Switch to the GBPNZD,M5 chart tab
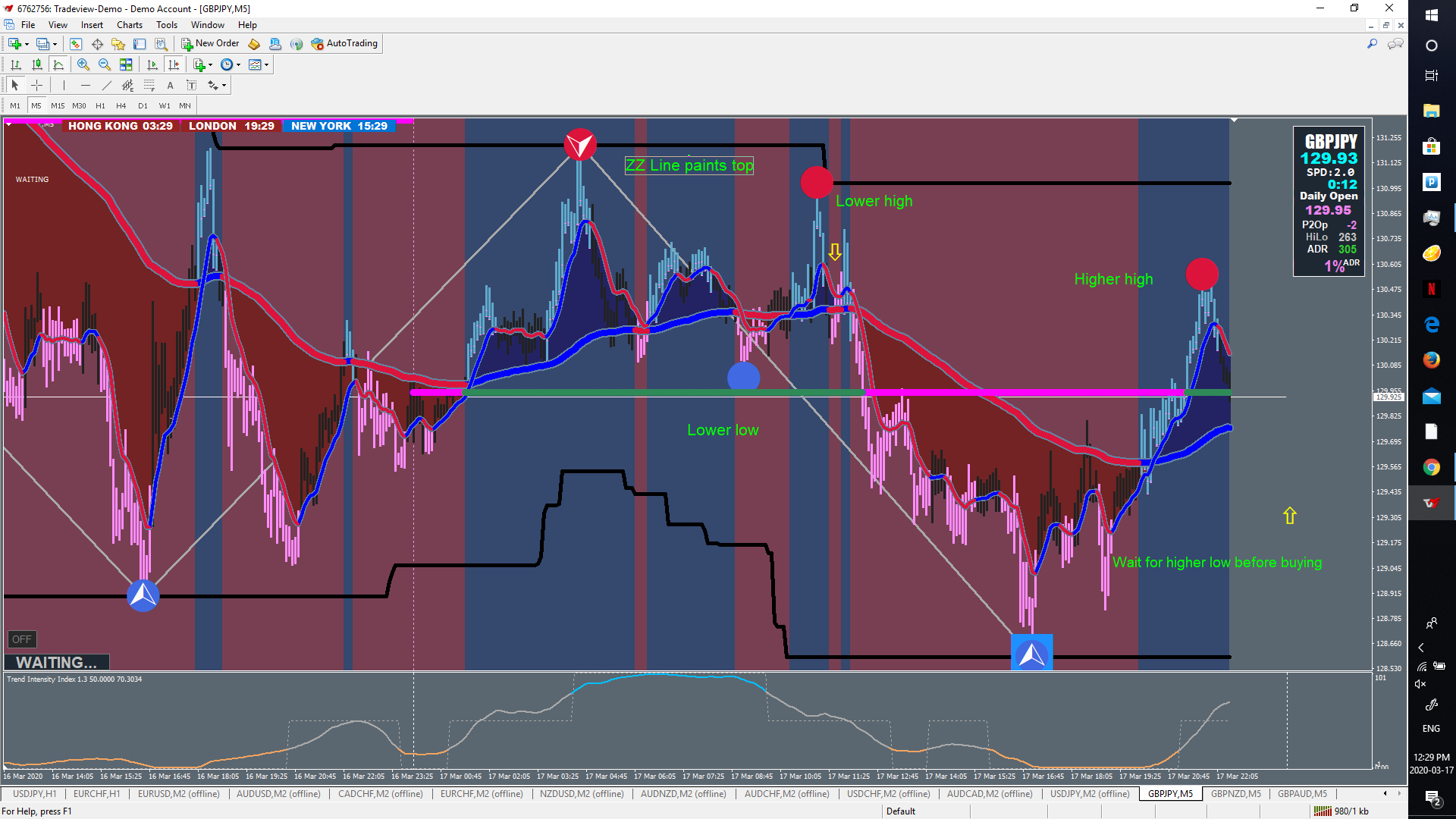 pyautogui.click(x=1235, y=794)
